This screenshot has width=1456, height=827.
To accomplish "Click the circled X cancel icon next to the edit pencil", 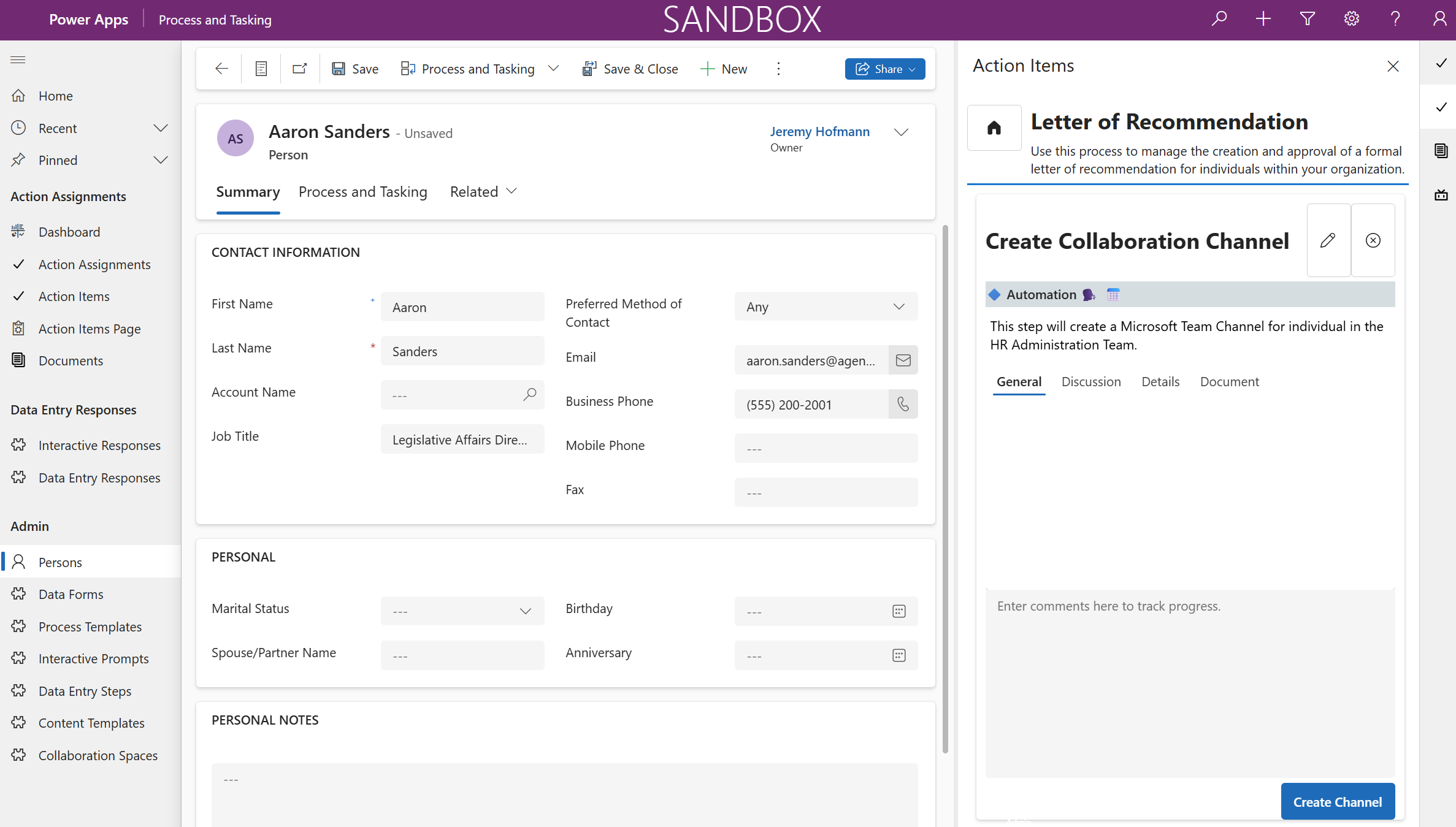I will 1373,240.
